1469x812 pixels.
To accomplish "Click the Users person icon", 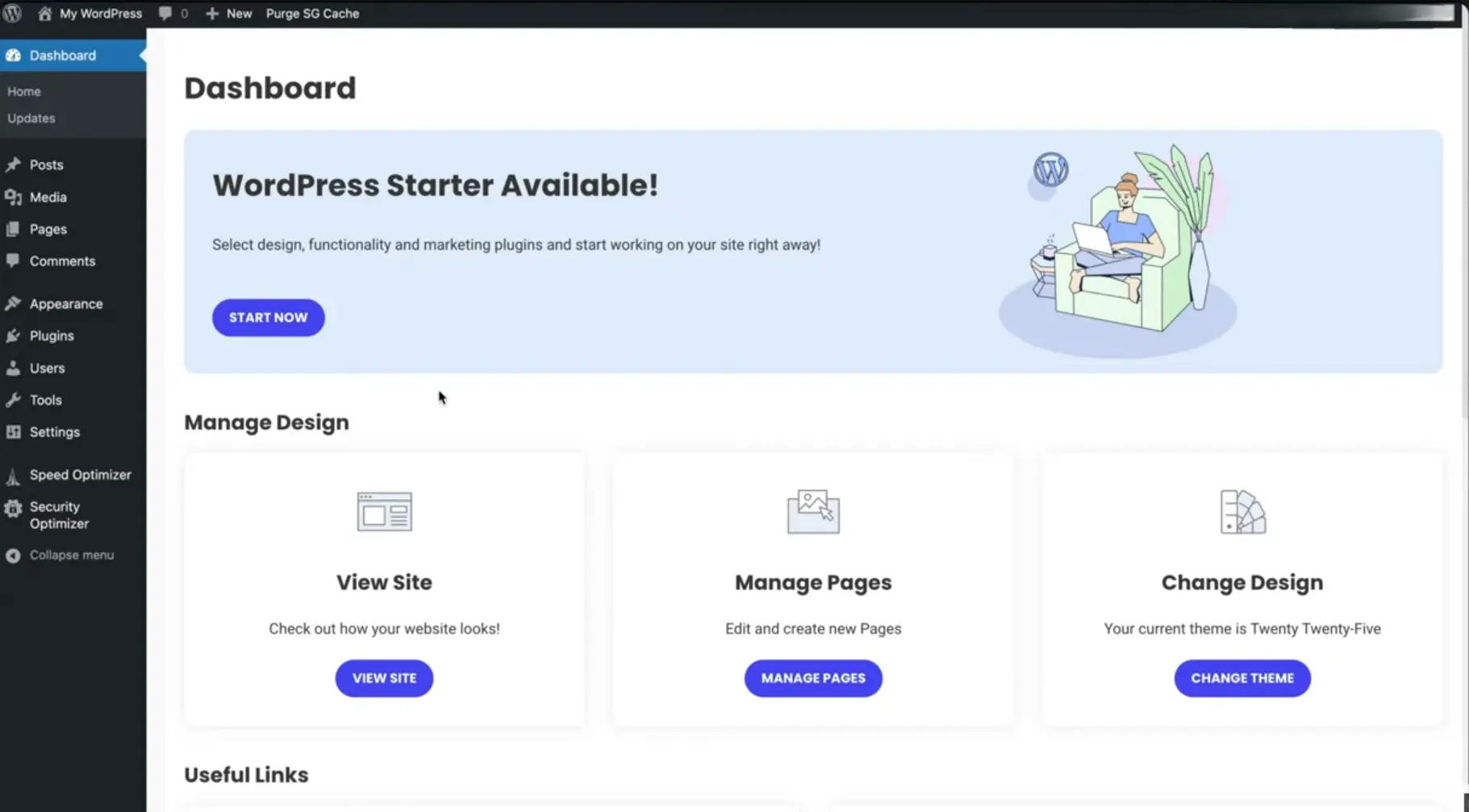I will point(13,368).
